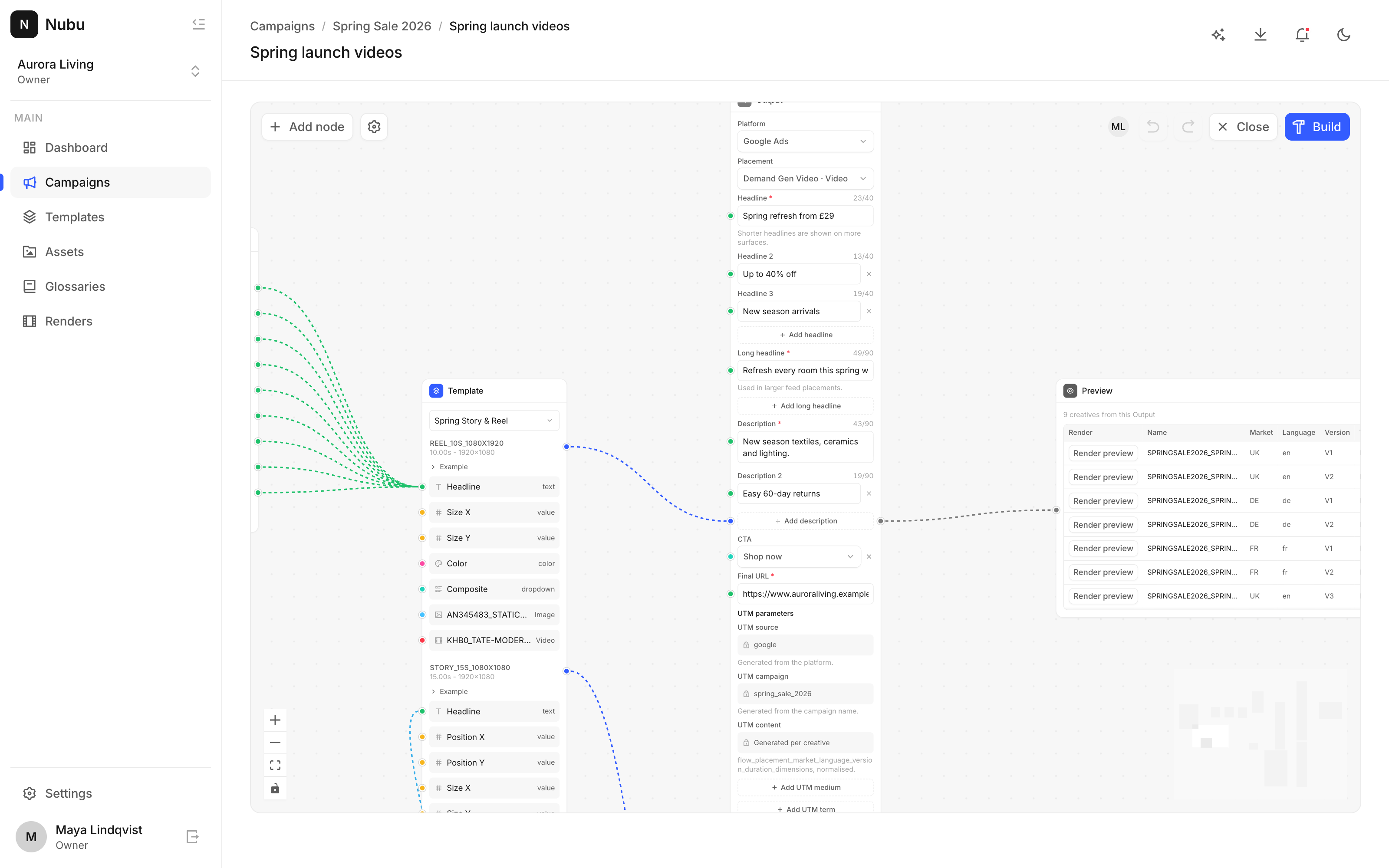Viewport: 1389px width, 868px height.
Task: Click Add headline
Action: [x=805, y=335]
